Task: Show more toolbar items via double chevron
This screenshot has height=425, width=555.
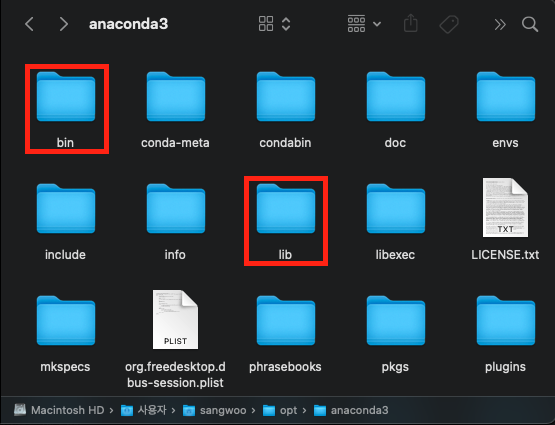Action: click(x=500, y=24)
